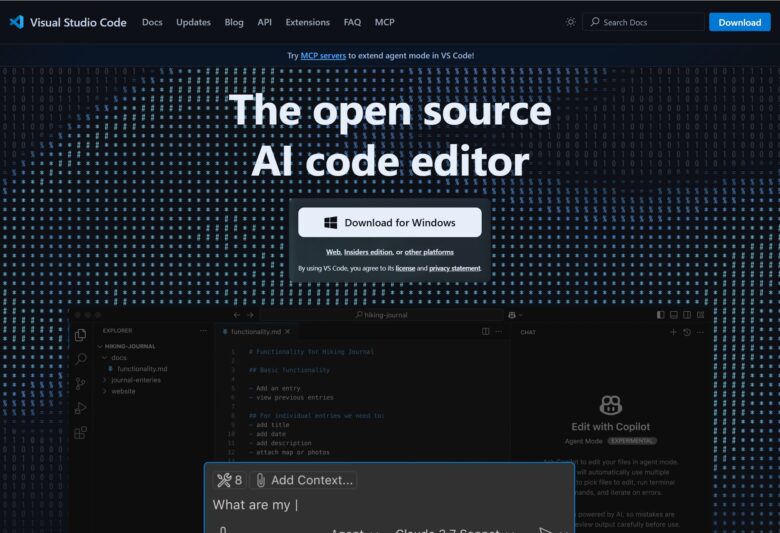Open the Web link under download button

(x=333, y=252)
